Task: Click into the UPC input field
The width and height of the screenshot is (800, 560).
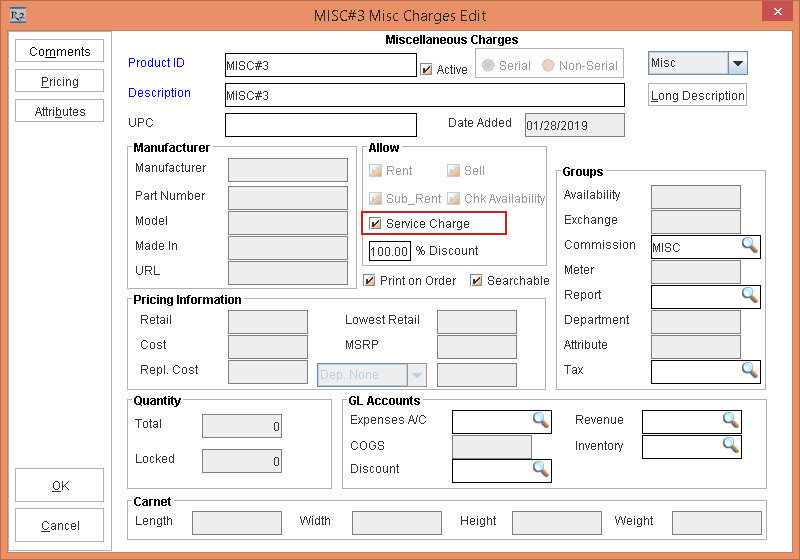Action: point(320,125)
